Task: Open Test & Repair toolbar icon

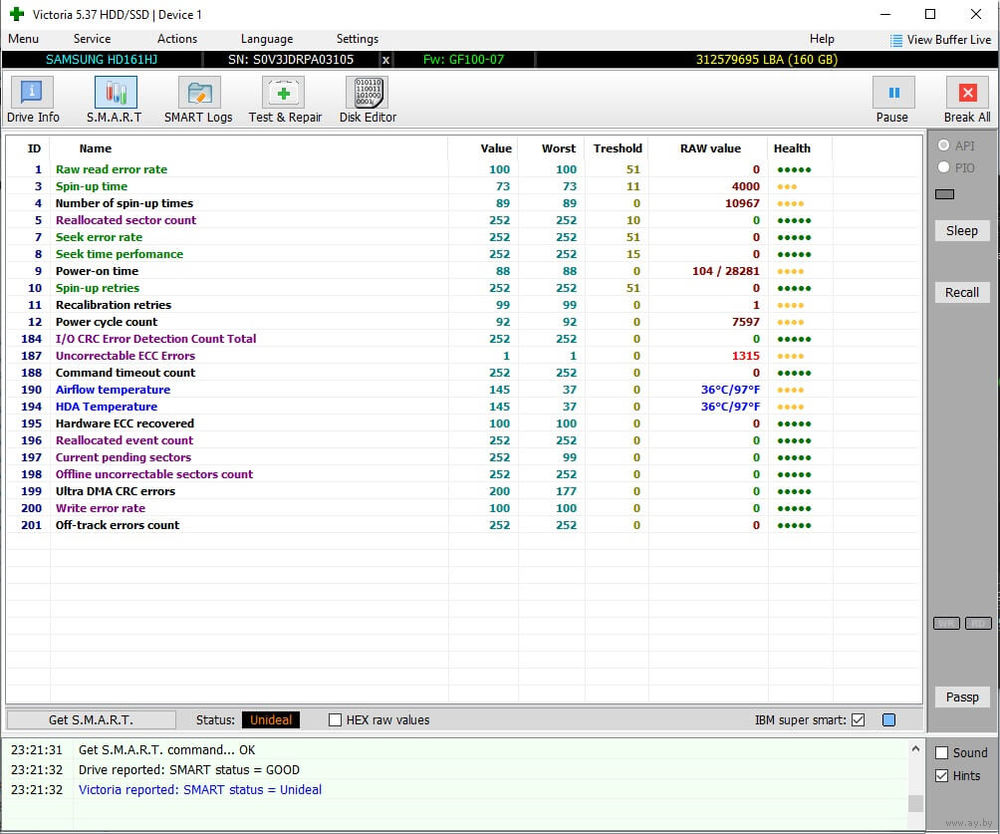Action: 283,92
